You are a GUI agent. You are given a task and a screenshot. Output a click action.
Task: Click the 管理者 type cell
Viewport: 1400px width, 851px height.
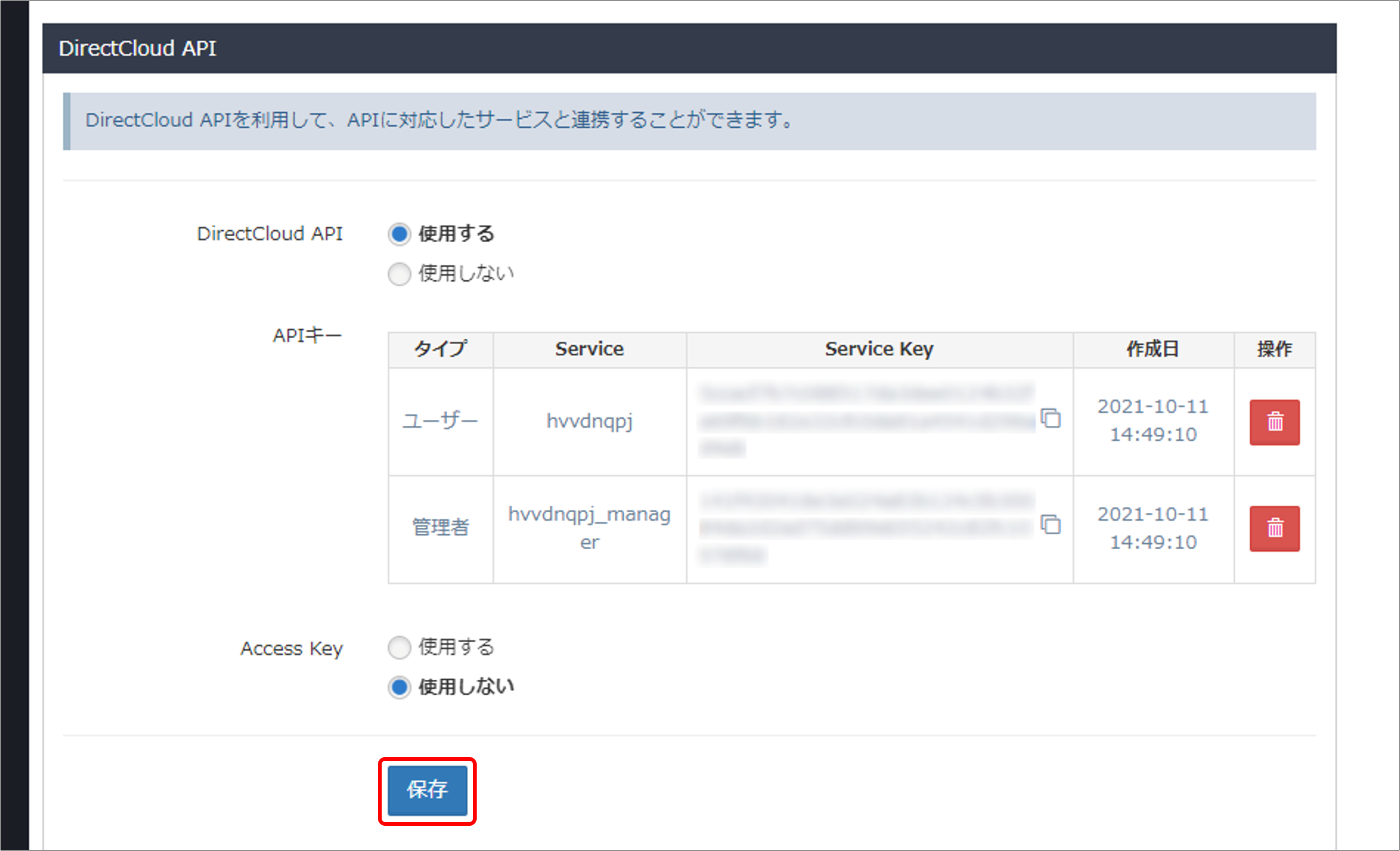tap(441, 529)
